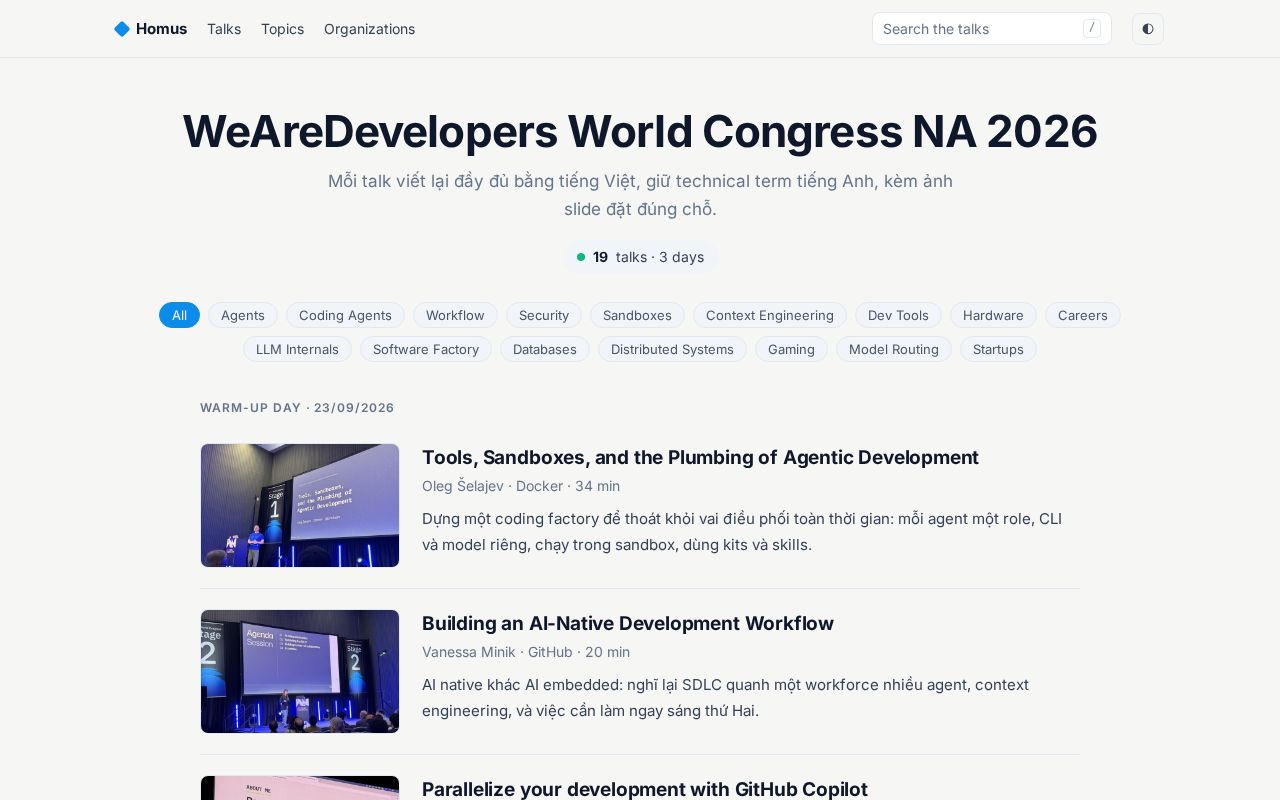The height and width of the screenshot is (800, 1280).
Task: Select the Software Factory chip
Action: tap(426, 349)
